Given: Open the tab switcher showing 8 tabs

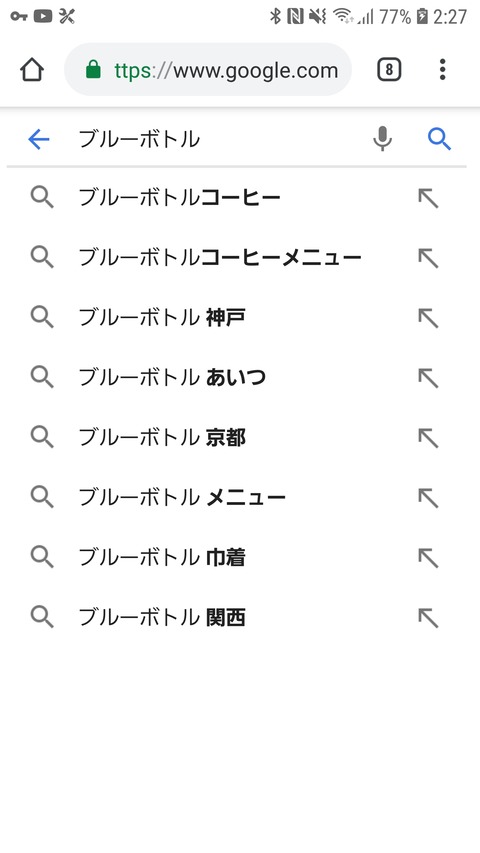Looking at the screenshot, I should [389, 70].
